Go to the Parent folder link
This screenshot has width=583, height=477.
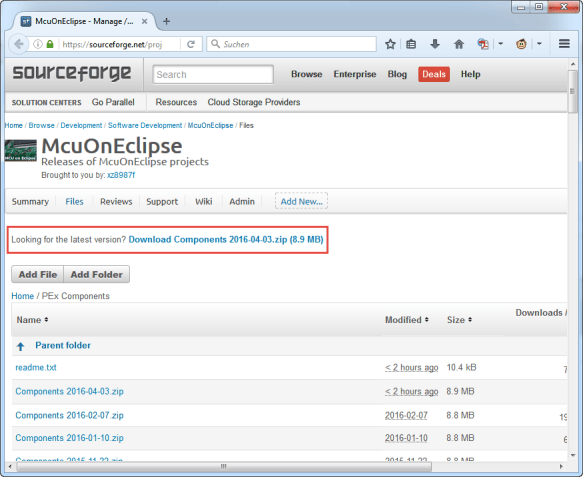pyautogui.click(x=63, y=345)
